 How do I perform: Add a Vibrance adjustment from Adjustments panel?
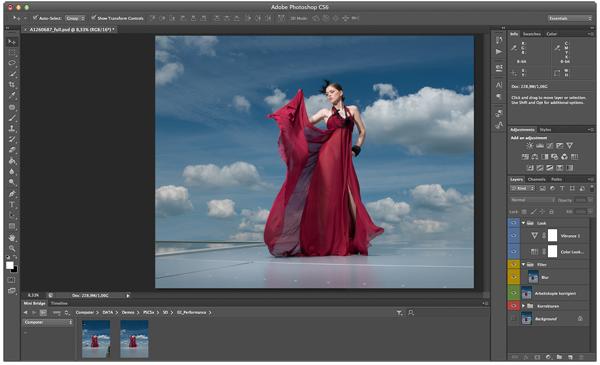pos(569,145)
